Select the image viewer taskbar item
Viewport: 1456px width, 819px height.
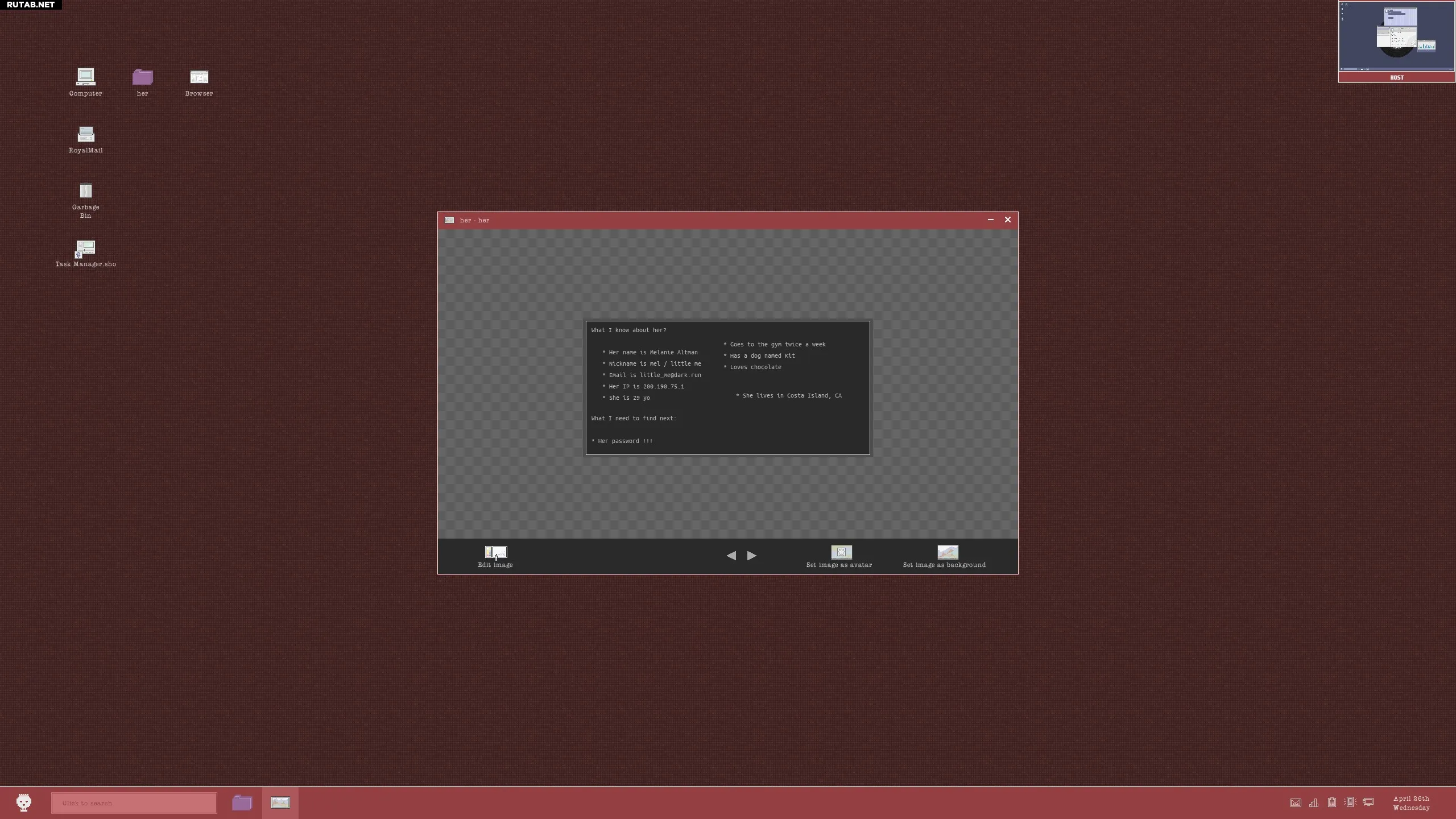280,803
